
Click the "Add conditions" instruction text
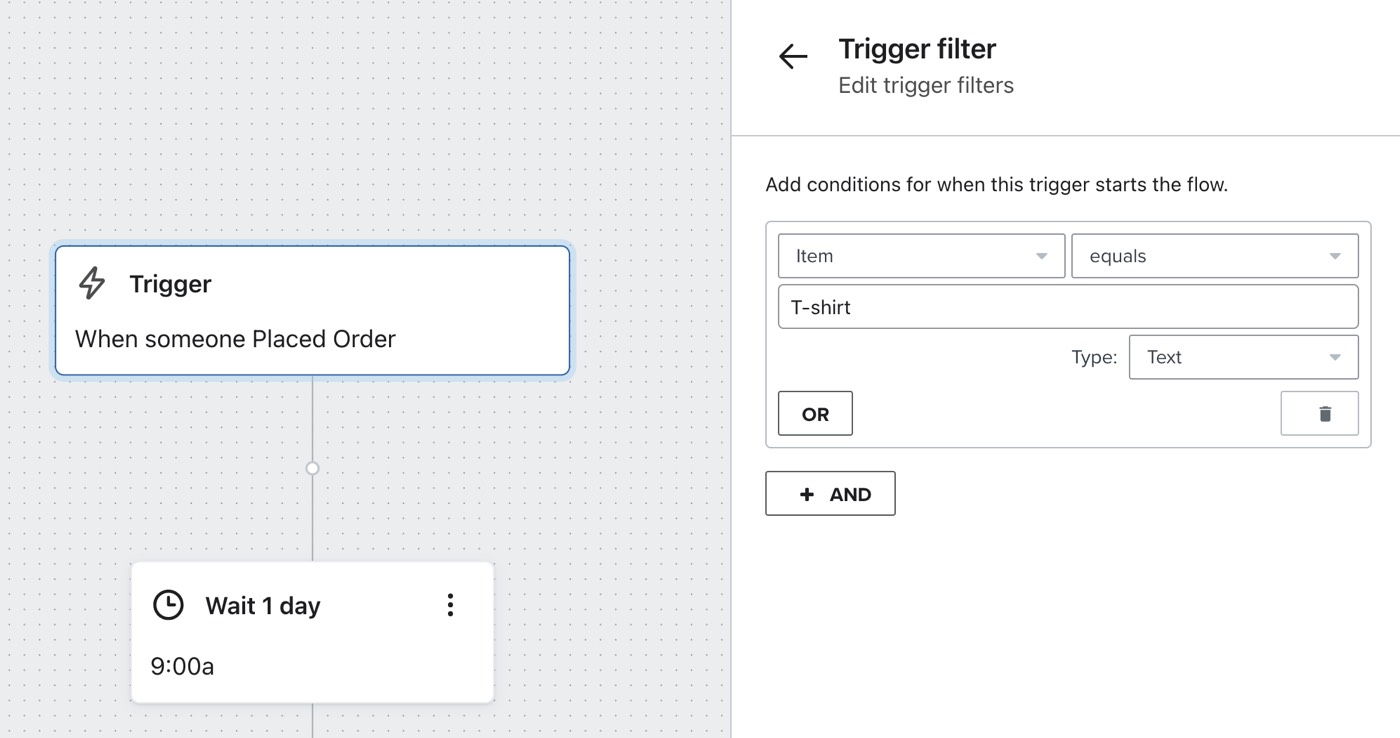(996, 185)
